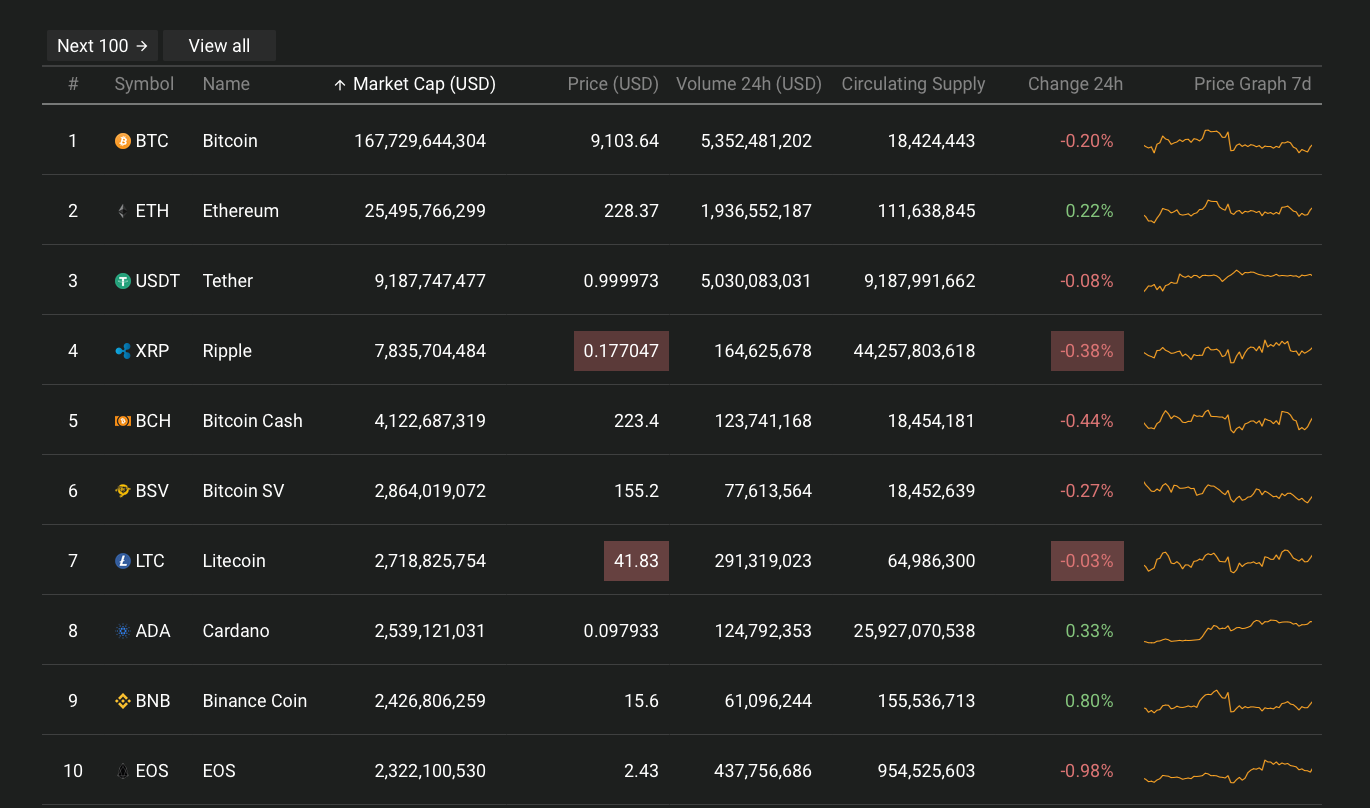Click the highlighted -0.38% change cell

point(1087,351)
